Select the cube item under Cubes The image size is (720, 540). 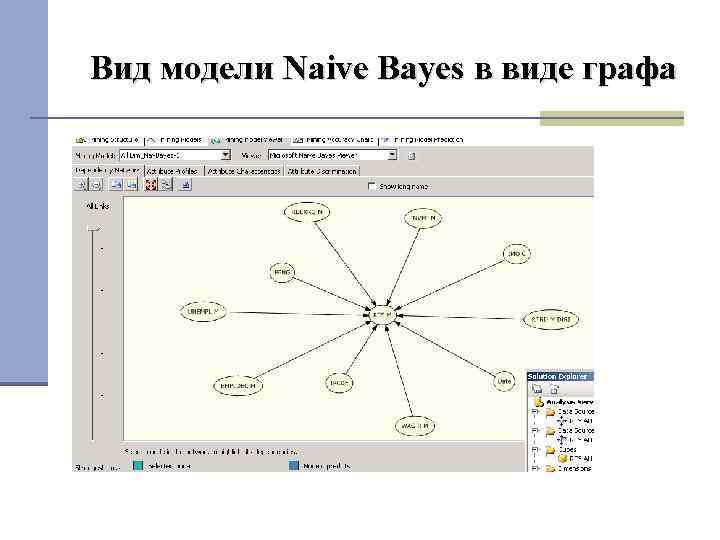pyautogui.click(x=576, y=458)
